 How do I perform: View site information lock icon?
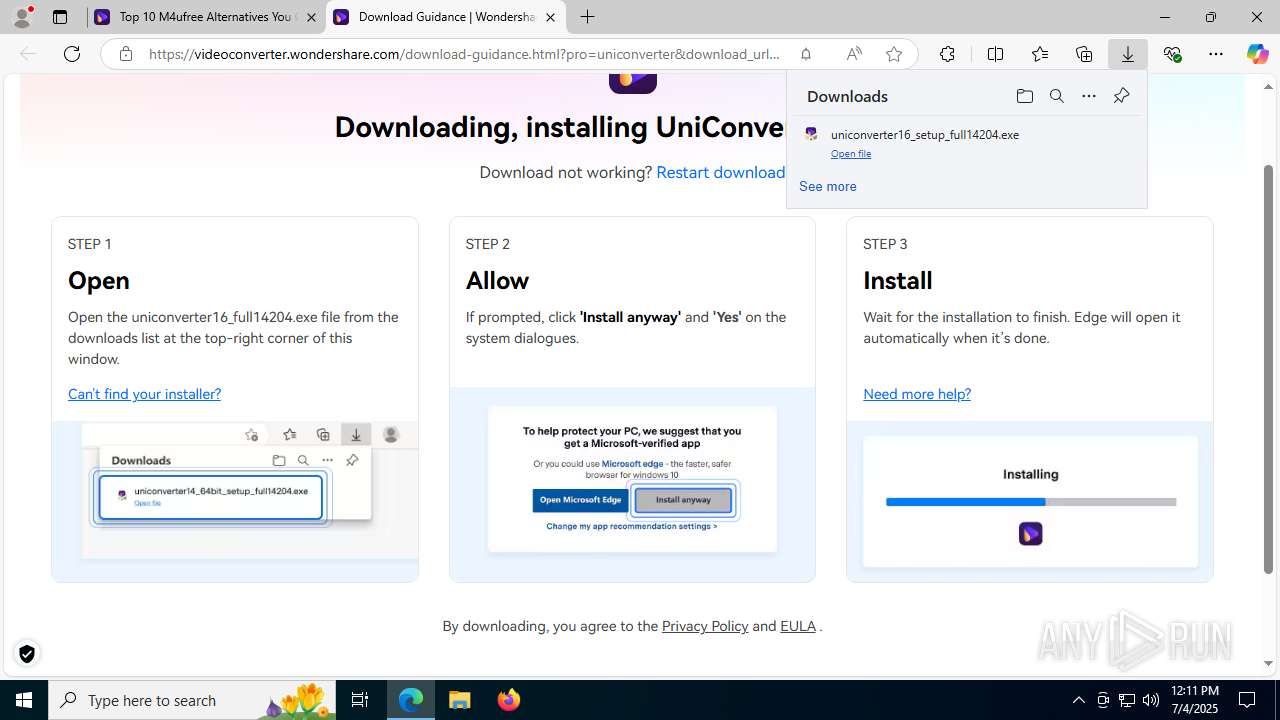[126, 54]
